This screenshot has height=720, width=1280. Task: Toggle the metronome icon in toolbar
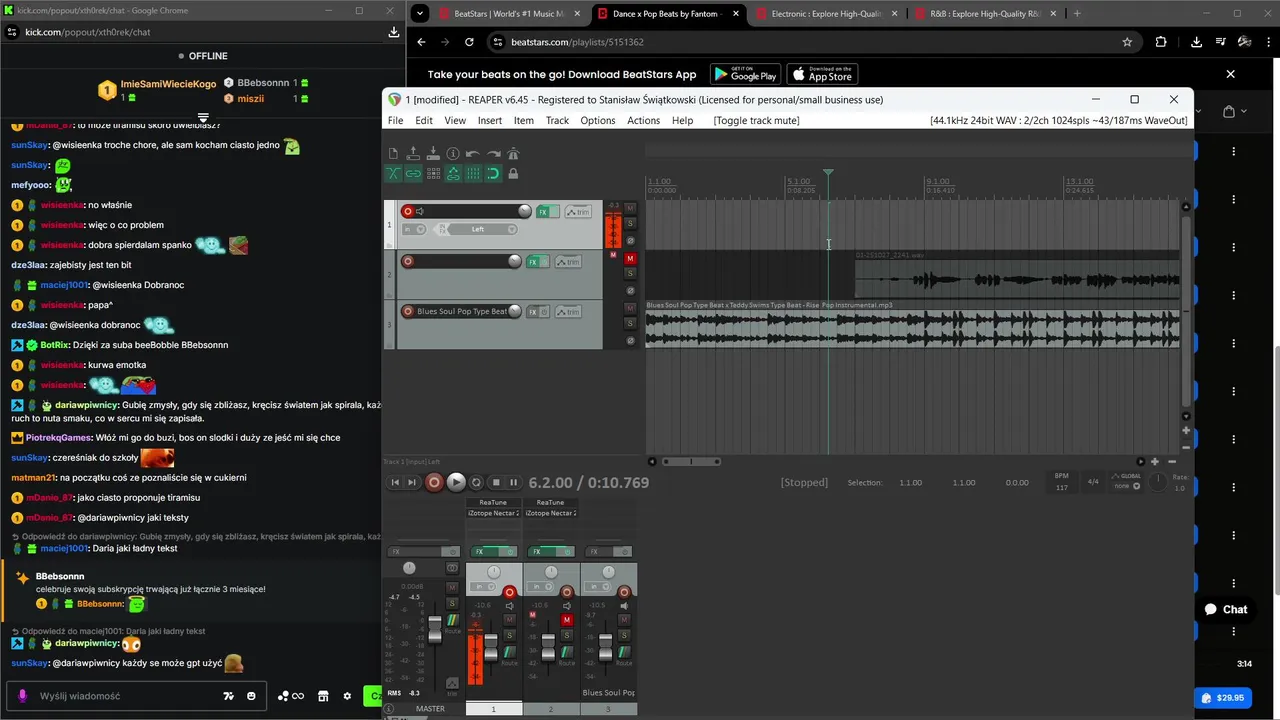tap(513, 153)
